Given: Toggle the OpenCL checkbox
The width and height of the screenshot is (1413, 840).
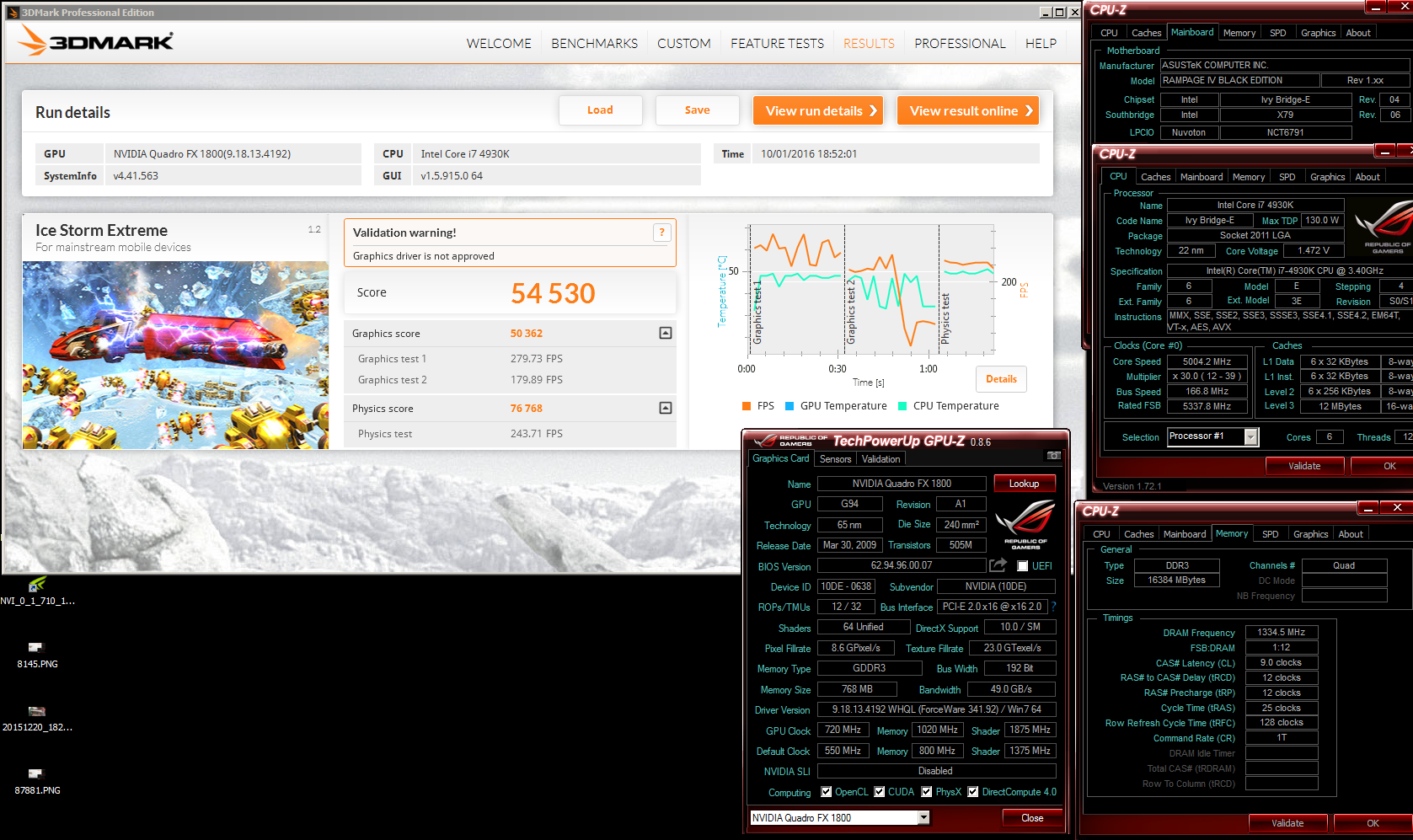Looking at the screenshot, I should pos(827,792).
